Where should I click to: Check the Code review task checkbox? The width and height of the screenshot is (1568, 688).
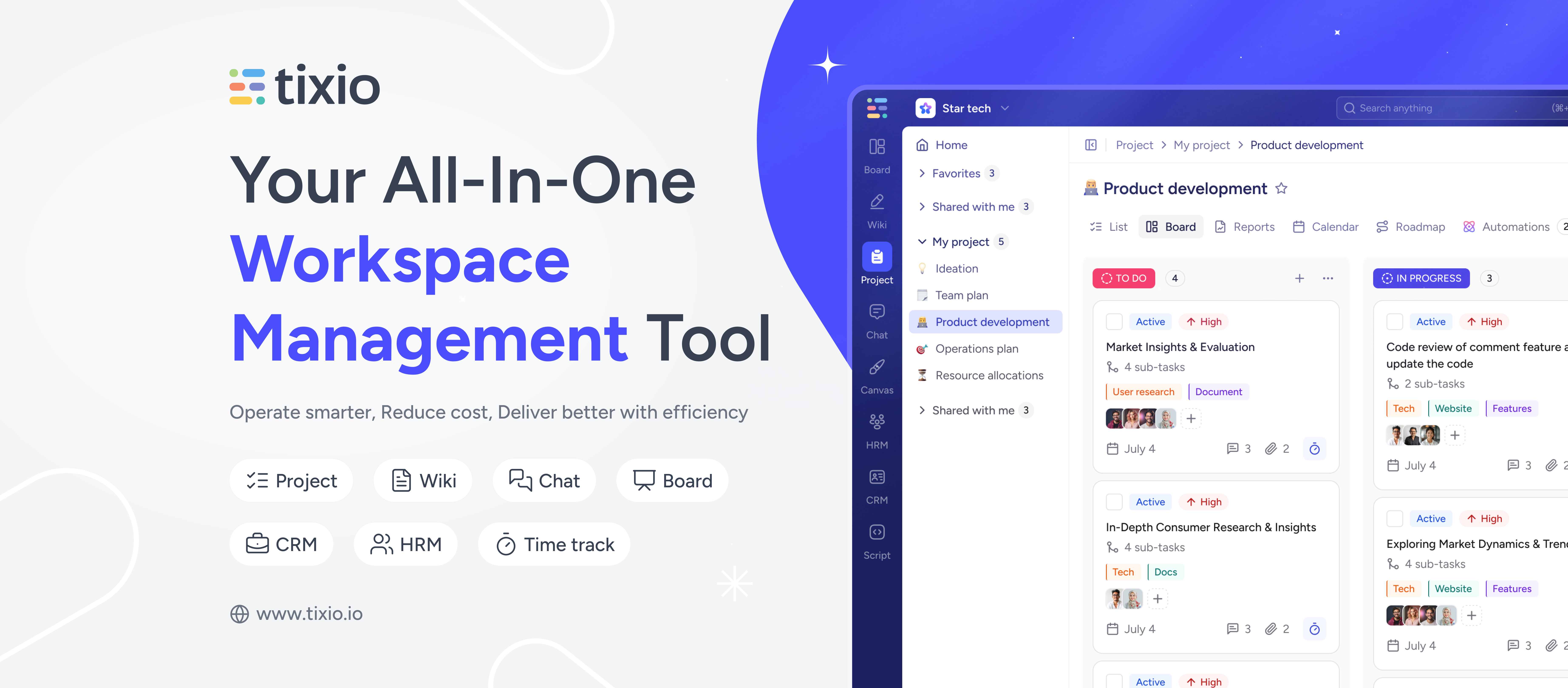pos(1395,322)
